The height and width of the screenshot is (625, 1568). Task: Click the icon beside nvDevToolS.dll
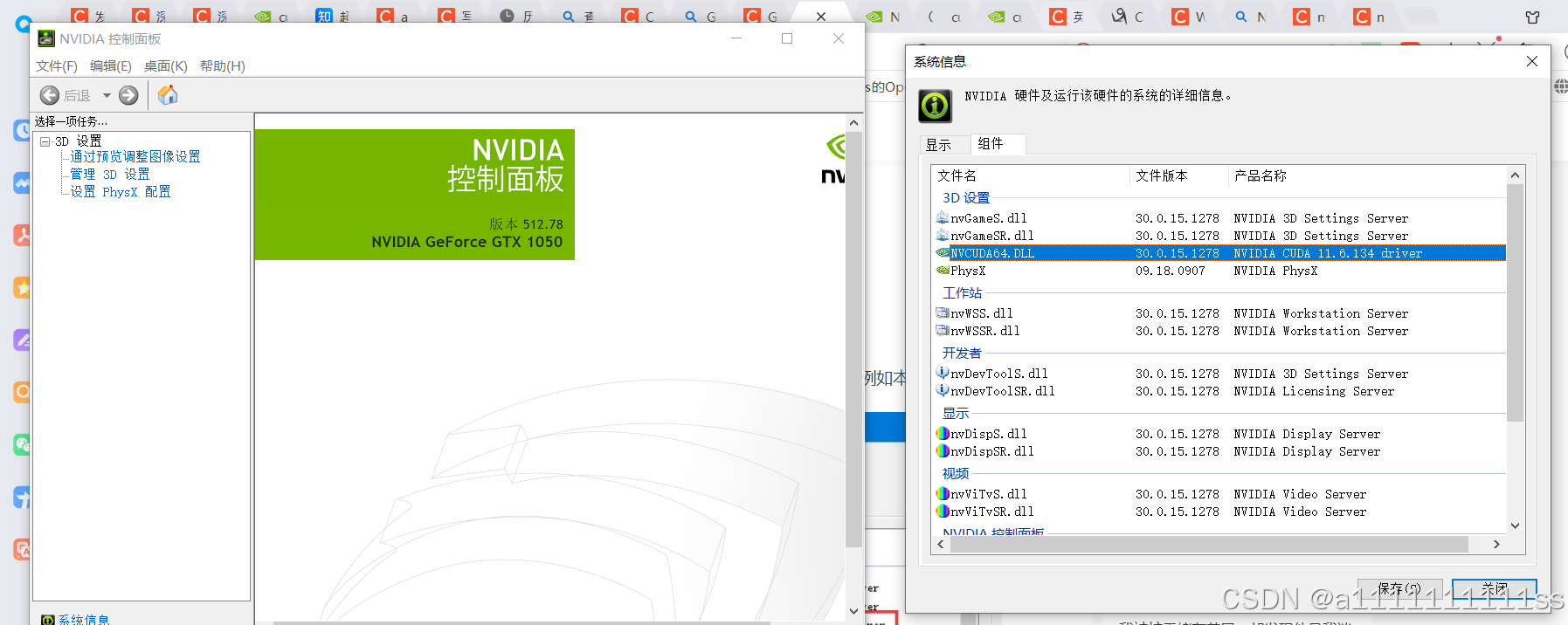click(943, 373)
